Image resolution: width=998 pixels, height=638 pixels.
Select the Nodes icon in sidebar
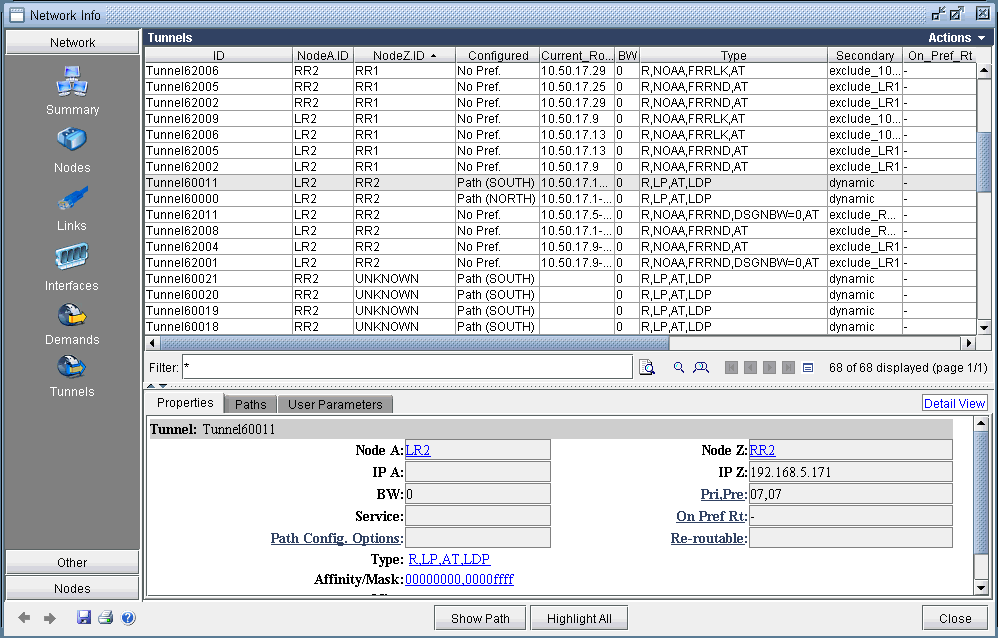point(72,141)
